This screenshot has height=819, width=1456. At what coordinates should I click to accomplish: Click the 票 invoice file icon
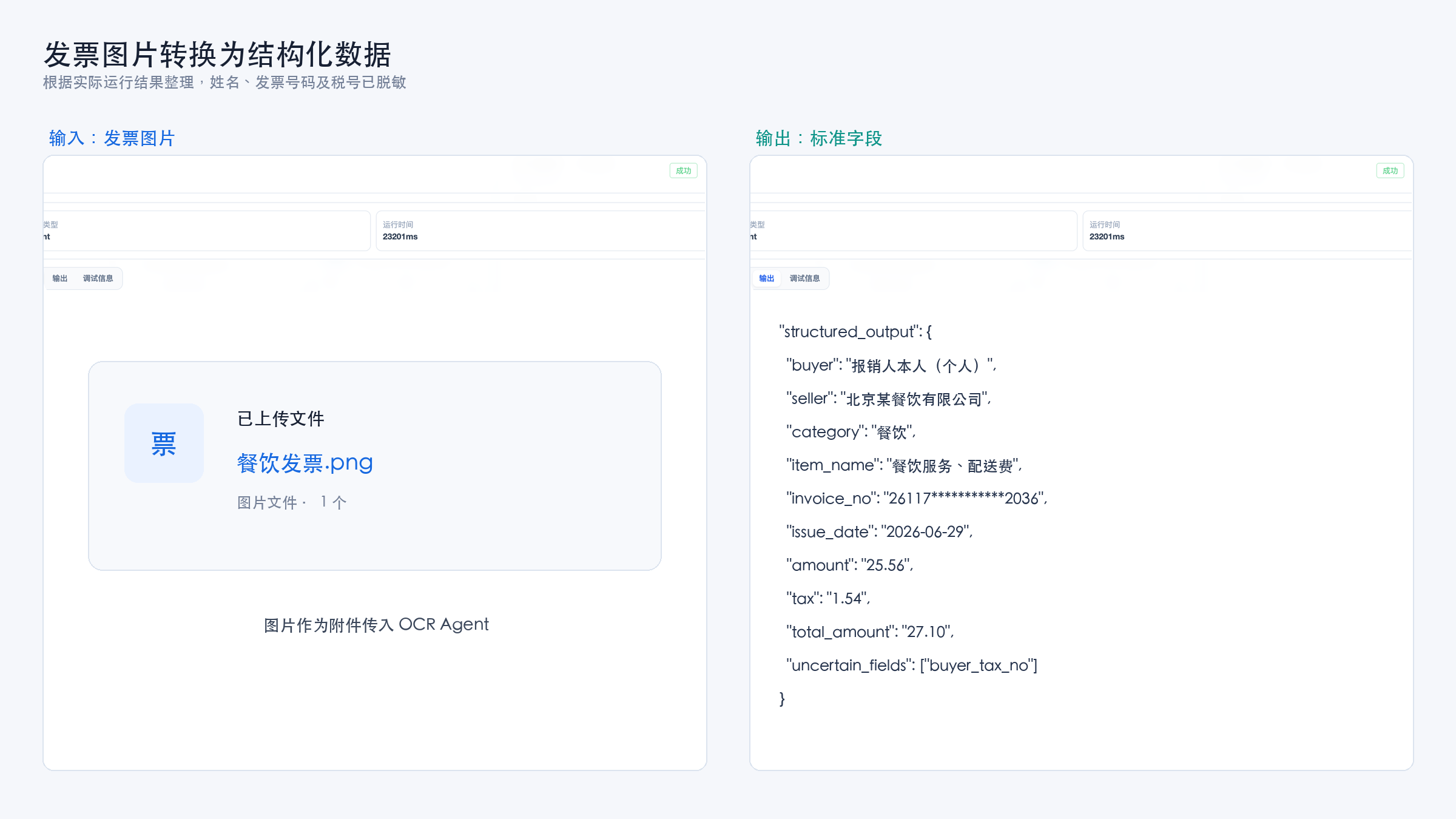[164, 443]
